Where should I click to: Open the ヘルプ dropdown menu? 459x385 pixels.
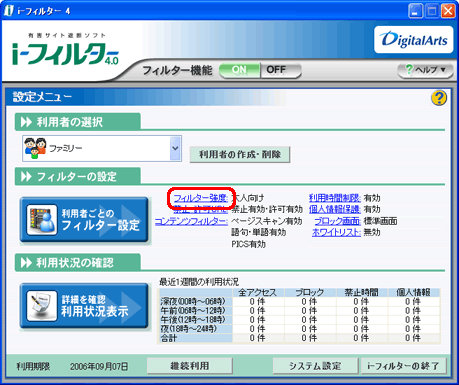click(425, 70)
